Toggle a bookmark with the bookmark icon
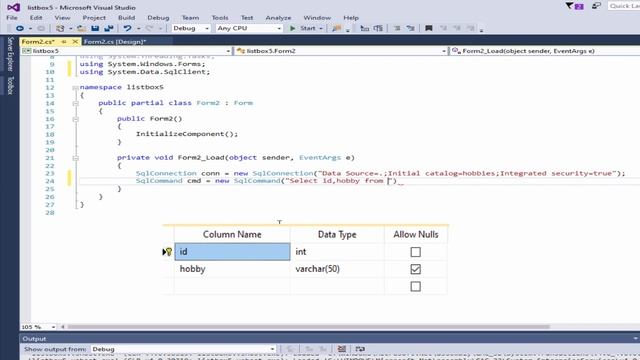The height and width of the screenshot is (360, 640). coord(429,28)
